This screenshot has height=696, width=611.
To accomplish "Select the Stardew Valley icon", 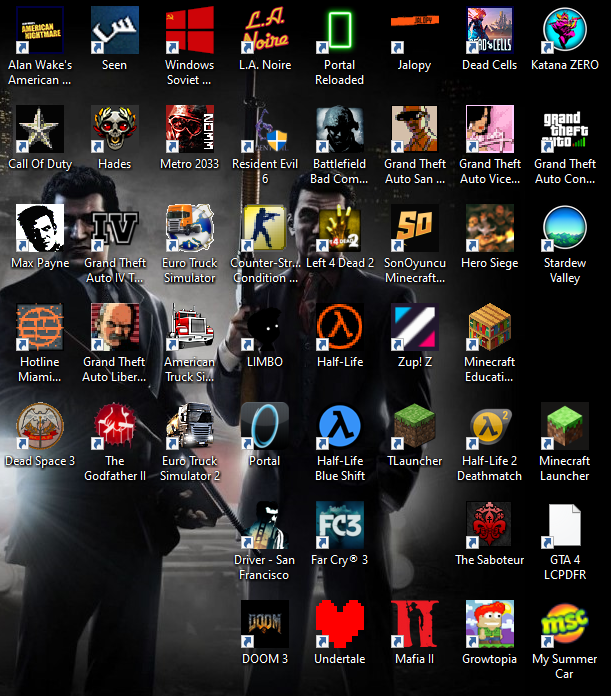I will (x=564, y=229).
